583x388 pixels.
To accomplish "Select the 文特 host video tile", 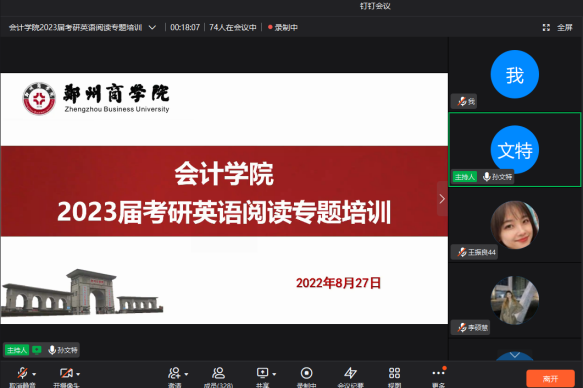I will click(x=515, y=149).
